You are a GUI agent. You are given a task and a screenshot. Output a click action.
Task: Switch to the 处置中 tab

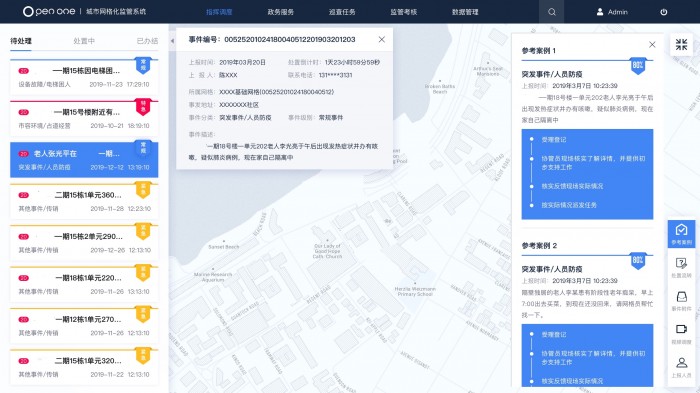[x=84, y=41]
